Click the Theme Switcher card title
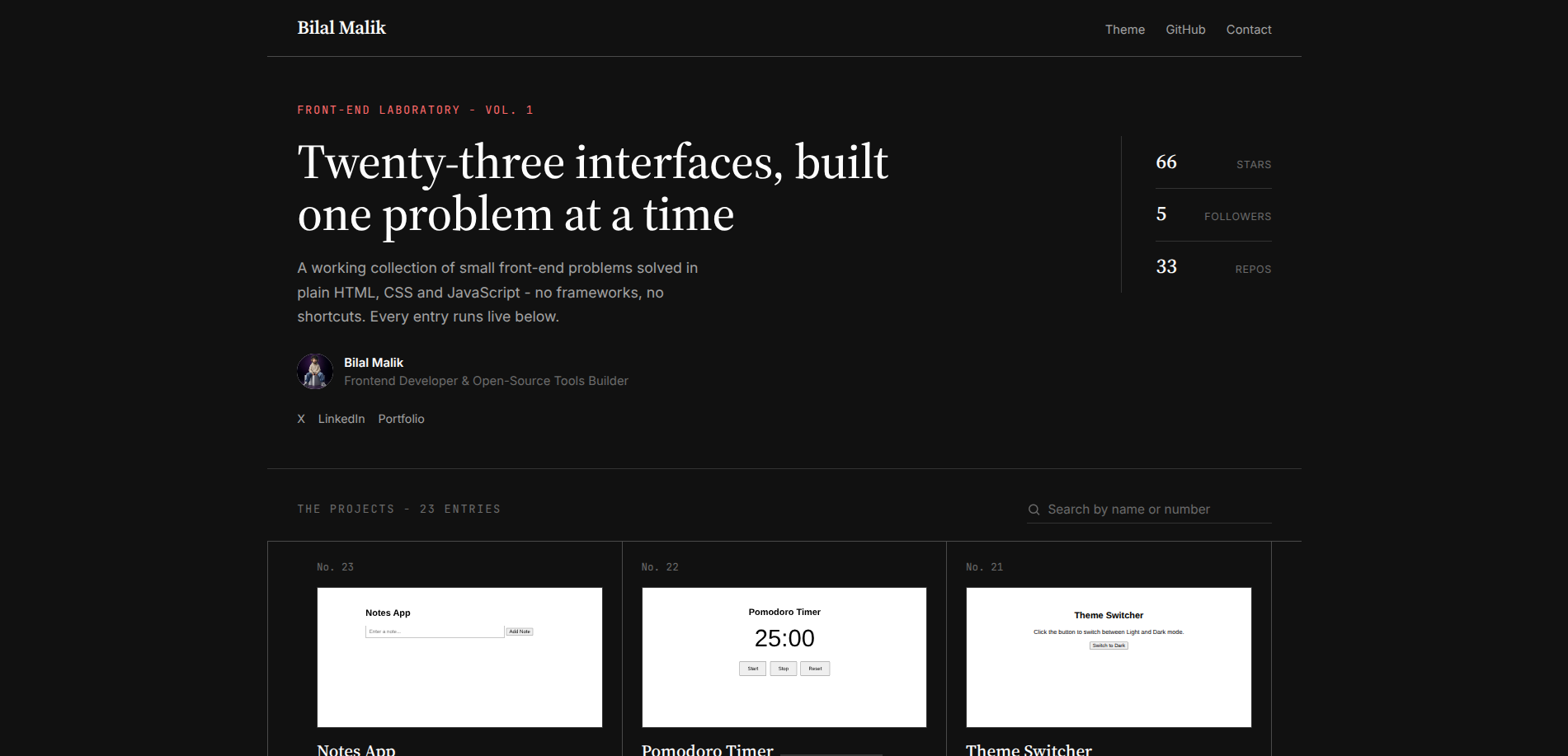The width and height of the screenshot is (1568, 756). [1029, 749]
